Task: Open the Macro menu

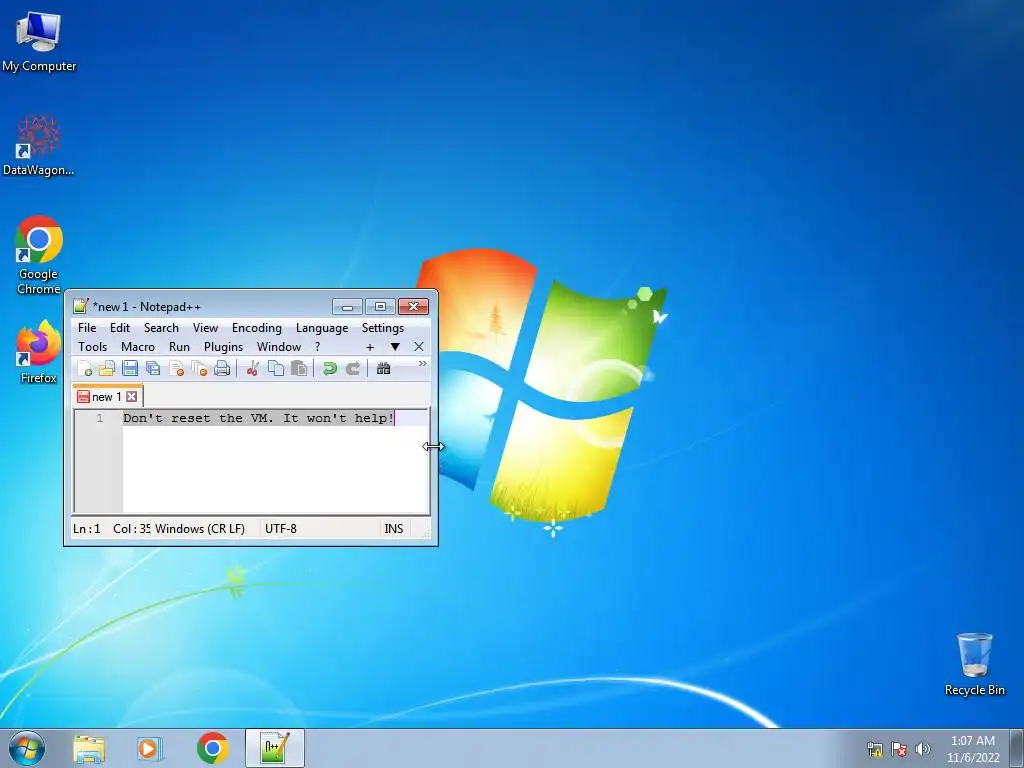Action: [138, 347]
